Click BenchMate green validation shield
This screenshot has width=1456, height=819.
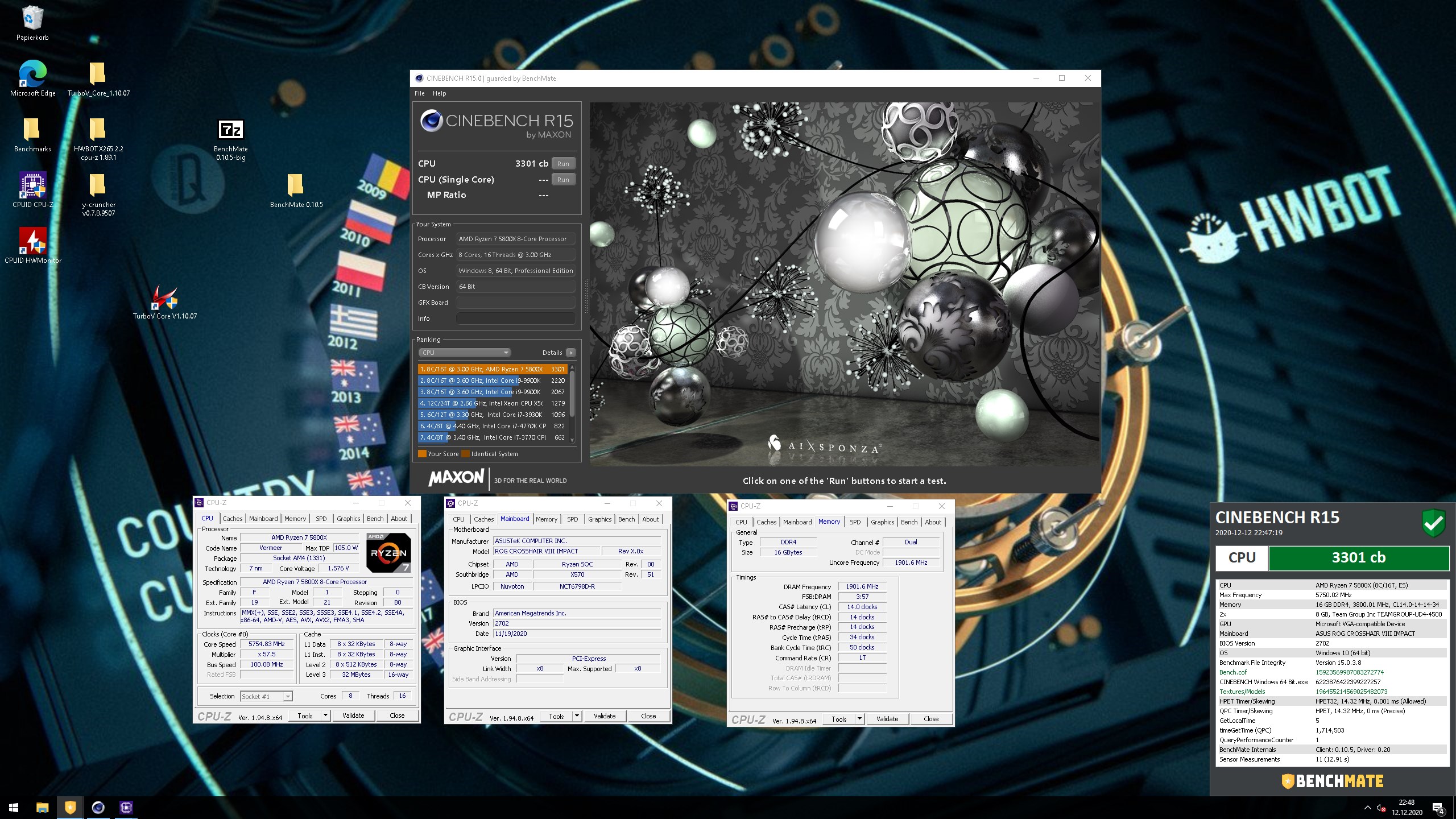1433,523
